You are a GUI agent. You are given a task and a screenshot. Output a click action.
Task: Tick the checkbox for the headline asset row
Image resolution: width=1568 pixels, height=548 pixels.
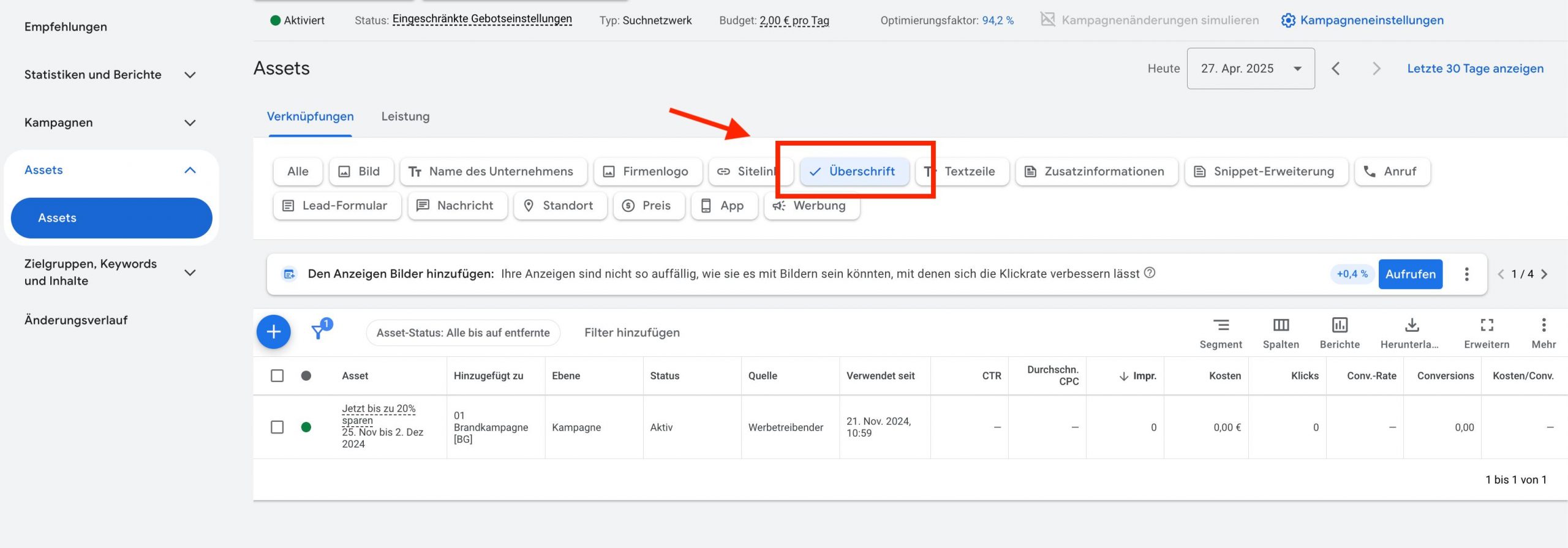[x=277, y=427]
